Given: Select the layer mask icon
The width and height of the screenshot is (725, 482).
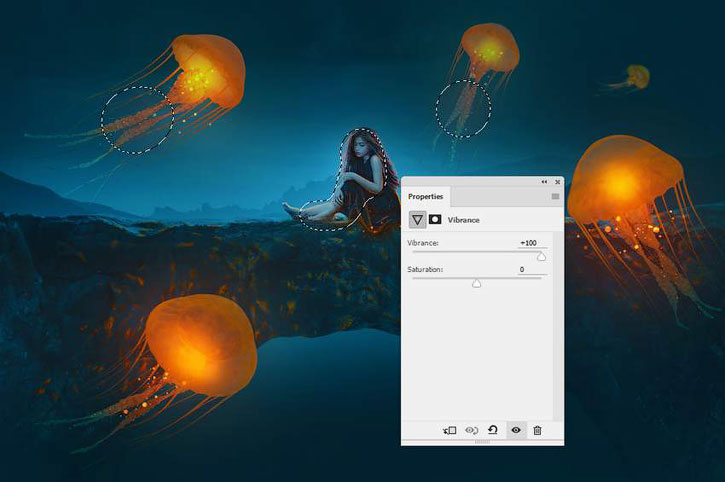Looking at the screenshot, I should coord(435,219).
